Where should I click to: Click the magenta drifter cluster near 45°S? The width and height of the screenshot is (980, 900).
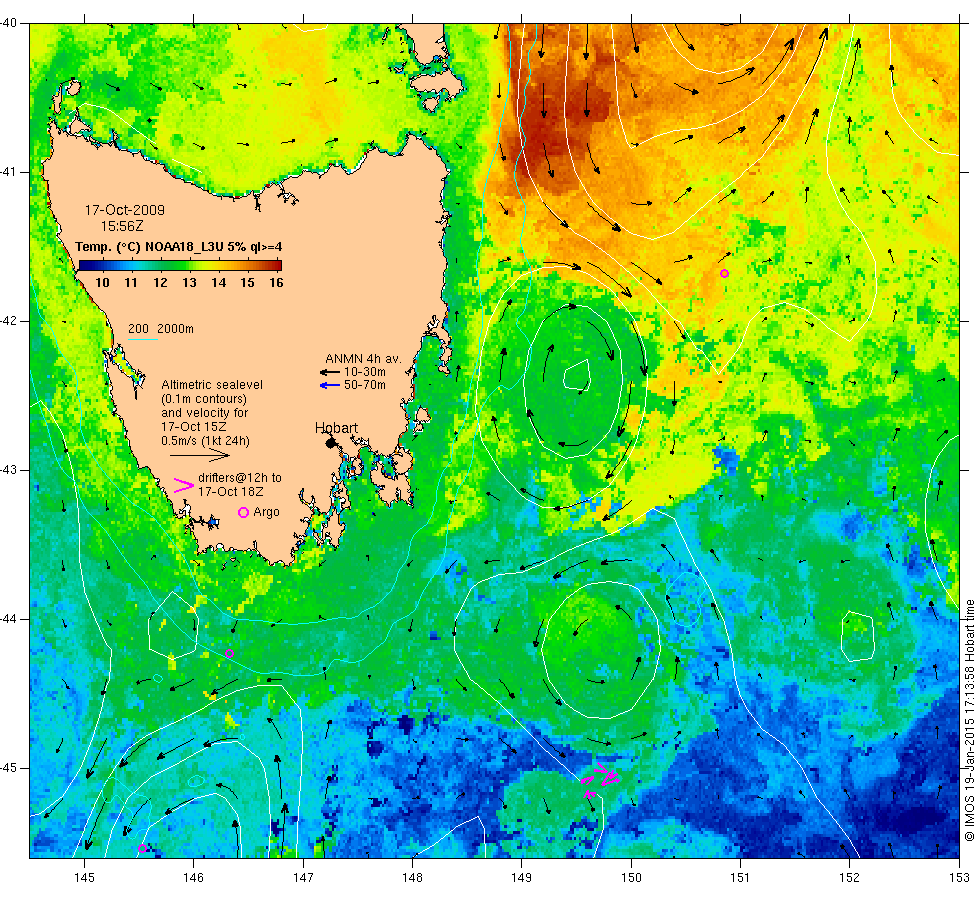point(599,779)
